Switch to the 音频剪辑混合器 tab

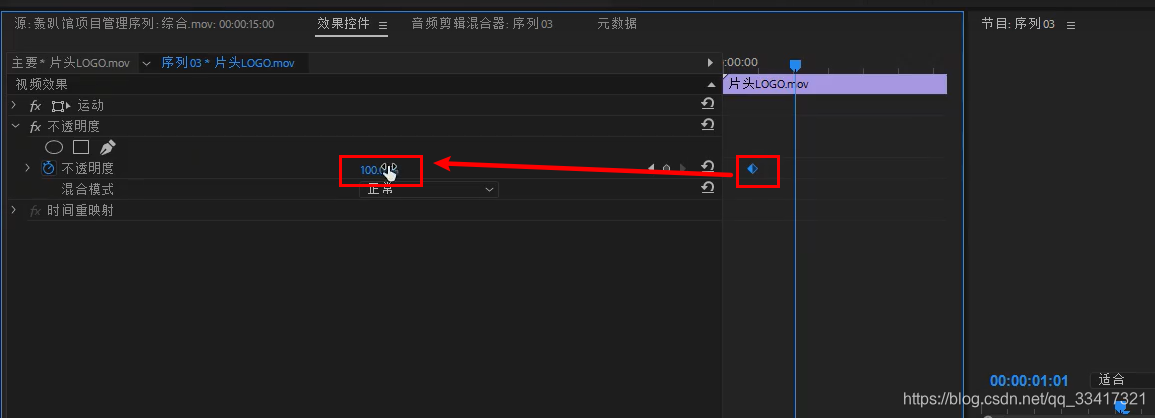click(482, 24)
